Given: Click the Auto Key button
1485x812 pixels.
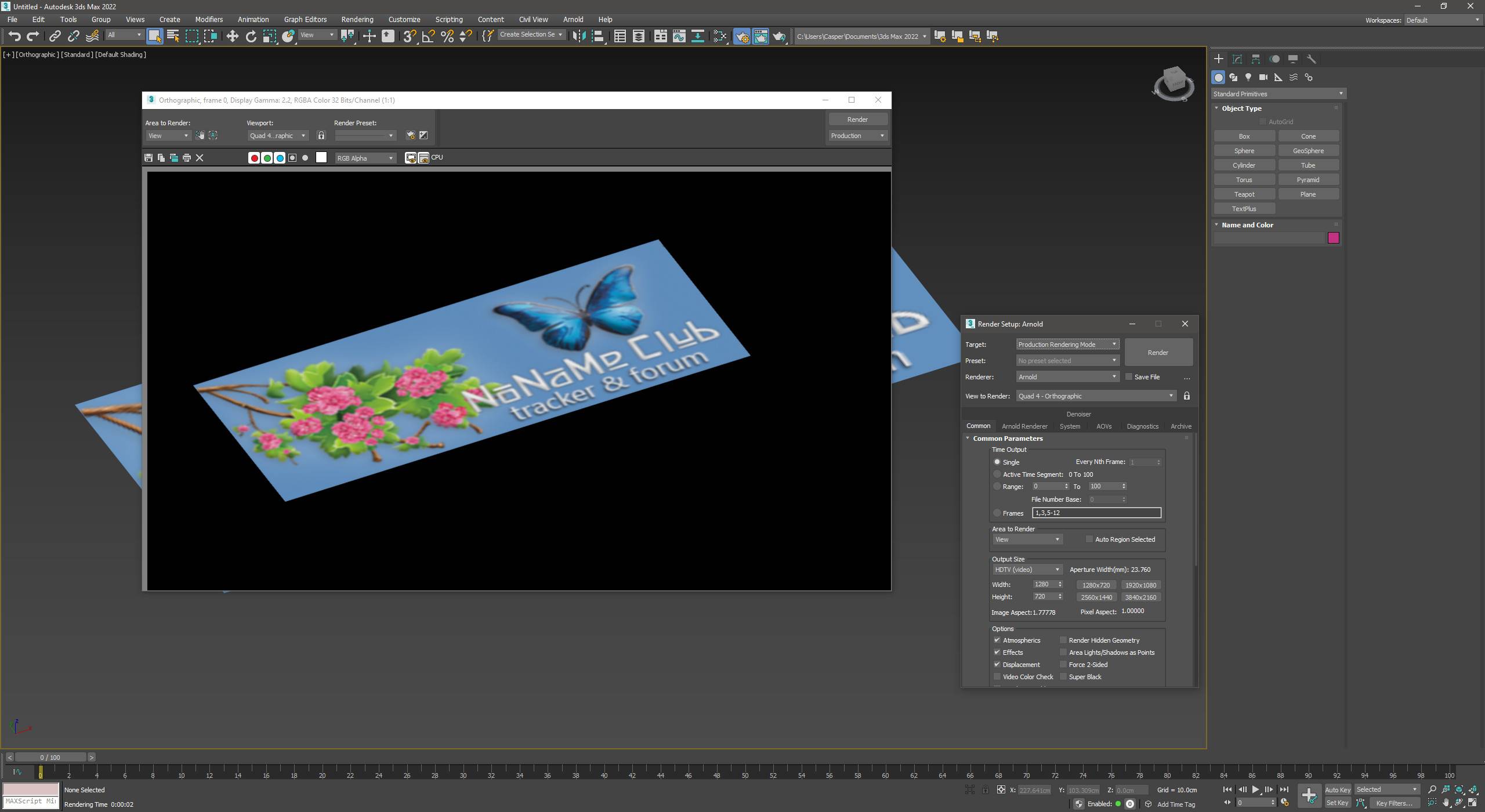Looking at the screenshot, I should pyautogui.click(x=1338, y=790).
